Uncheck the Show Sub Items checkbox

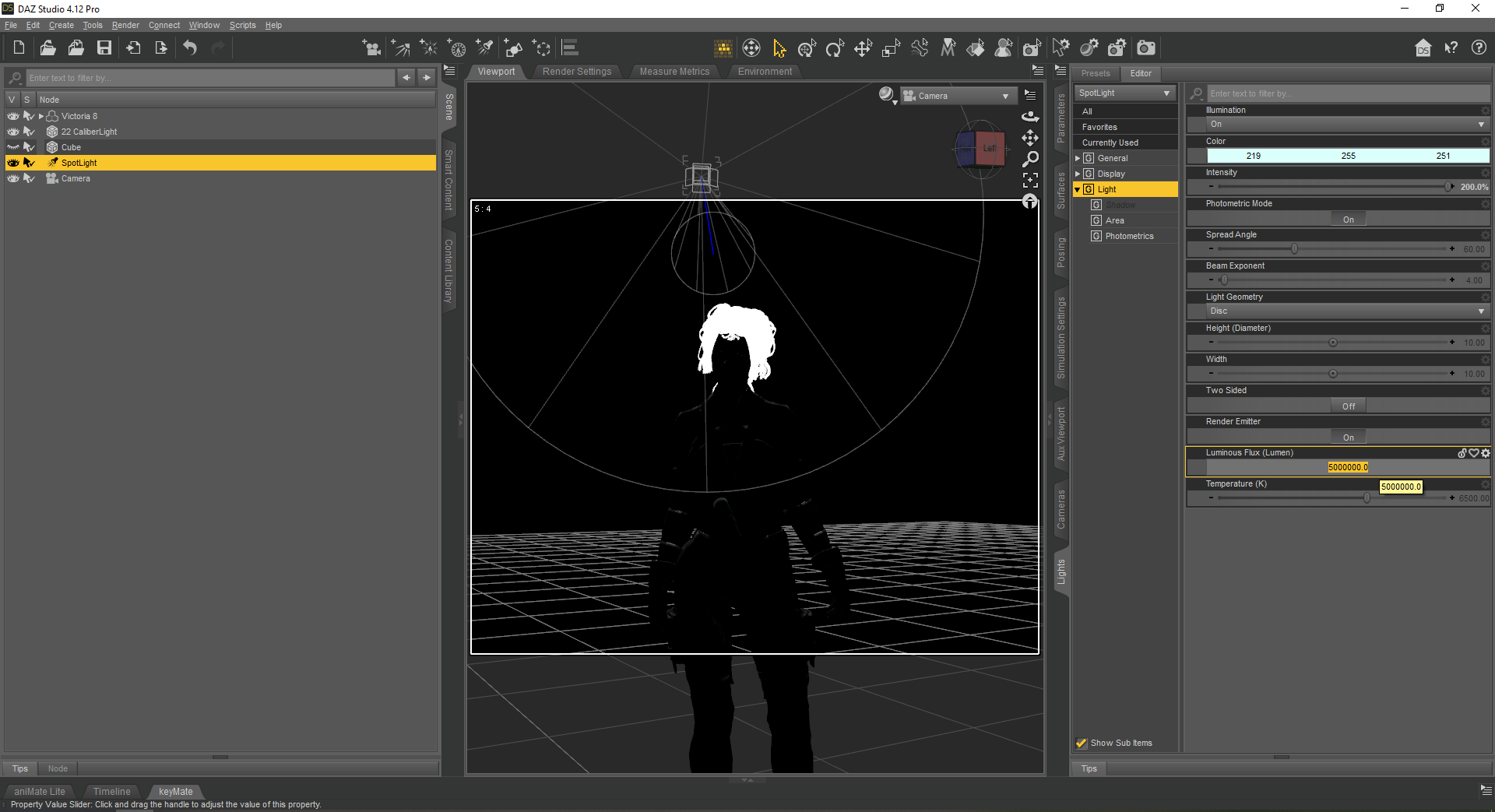pyautogui.click(x=1082, y=743)
